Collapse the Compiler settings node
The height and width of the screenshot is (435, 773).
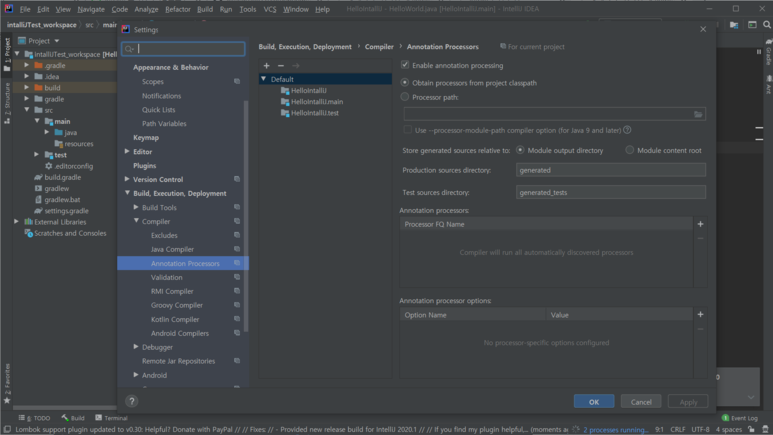point(136,221)
